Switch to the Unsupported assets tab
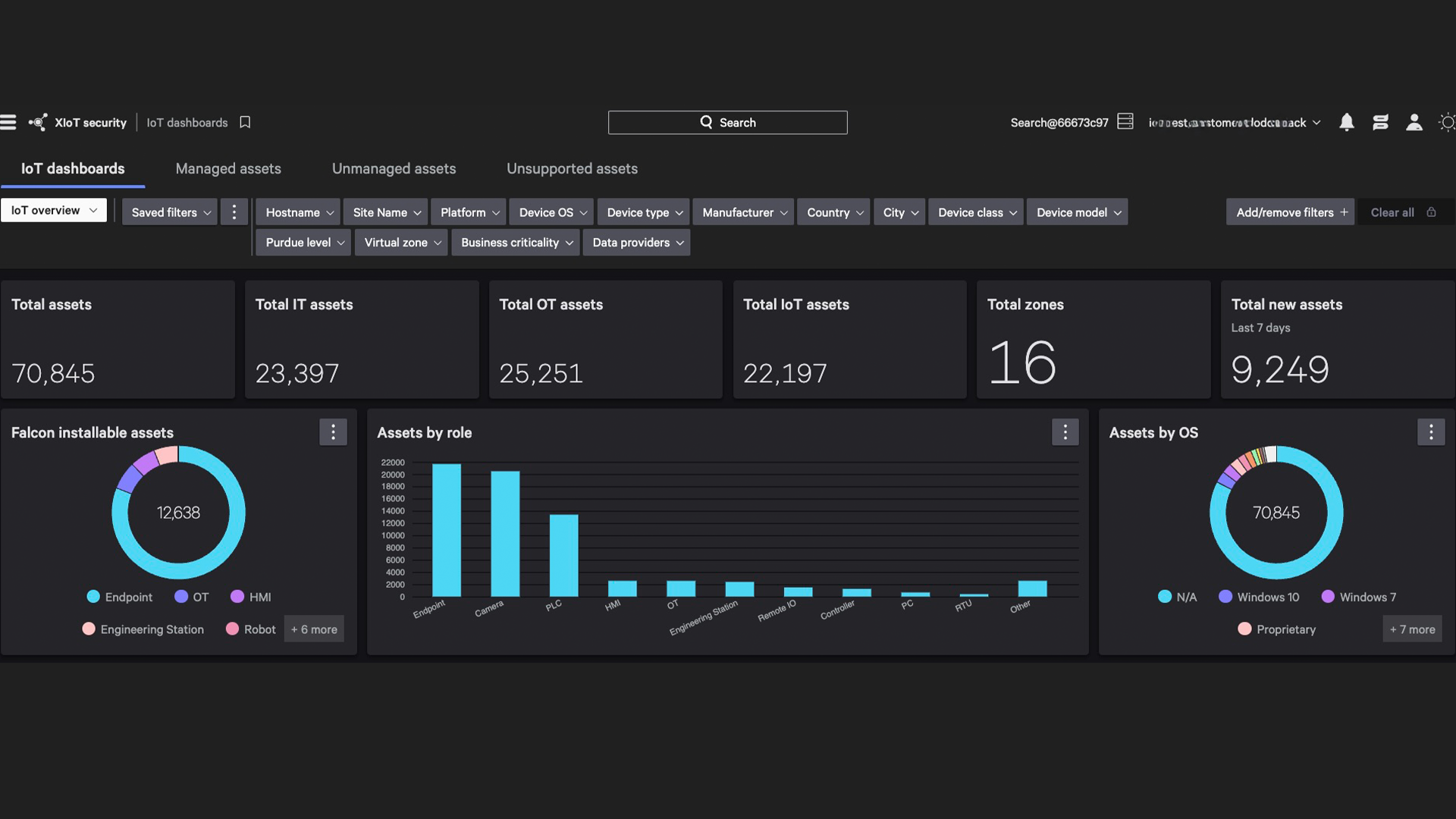 572,168
